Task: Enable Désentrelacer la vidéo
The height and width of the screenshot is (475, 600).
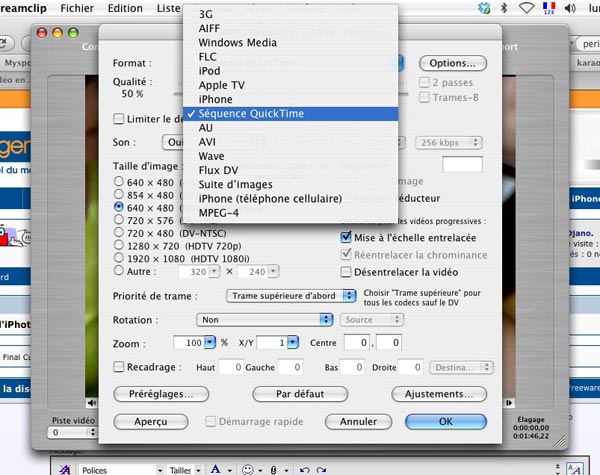Action: [346, 272]
